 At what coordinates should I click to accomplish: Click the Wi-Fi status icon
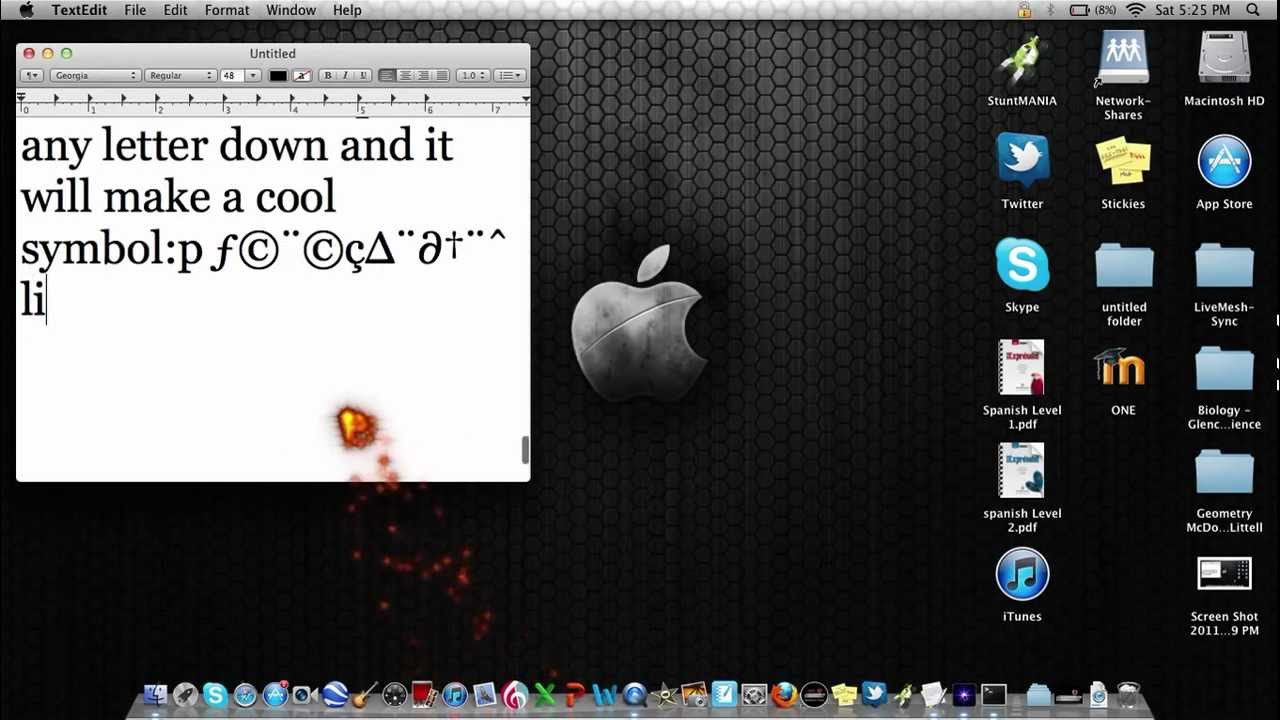click(1135, 10)
